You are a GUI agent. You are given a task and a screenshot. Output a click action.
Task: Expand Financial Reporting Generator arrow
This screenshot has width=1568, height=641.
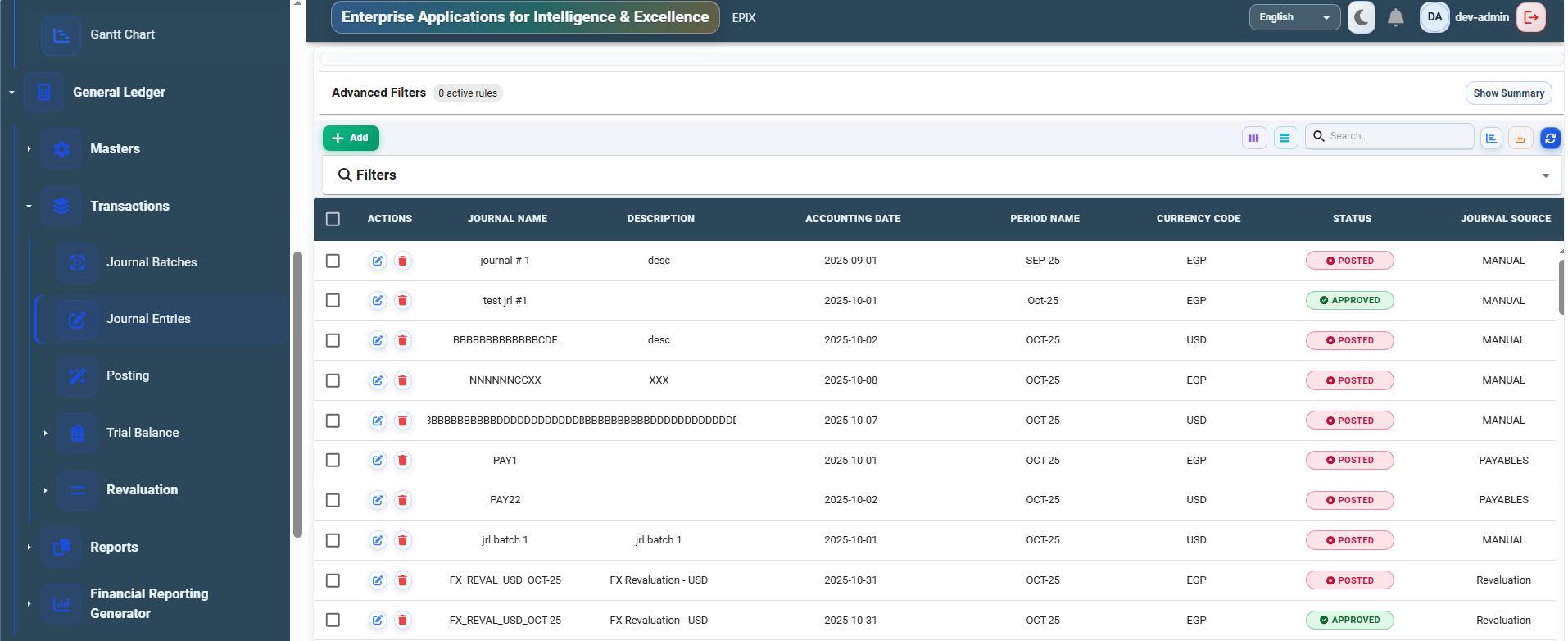pos(29,604)
